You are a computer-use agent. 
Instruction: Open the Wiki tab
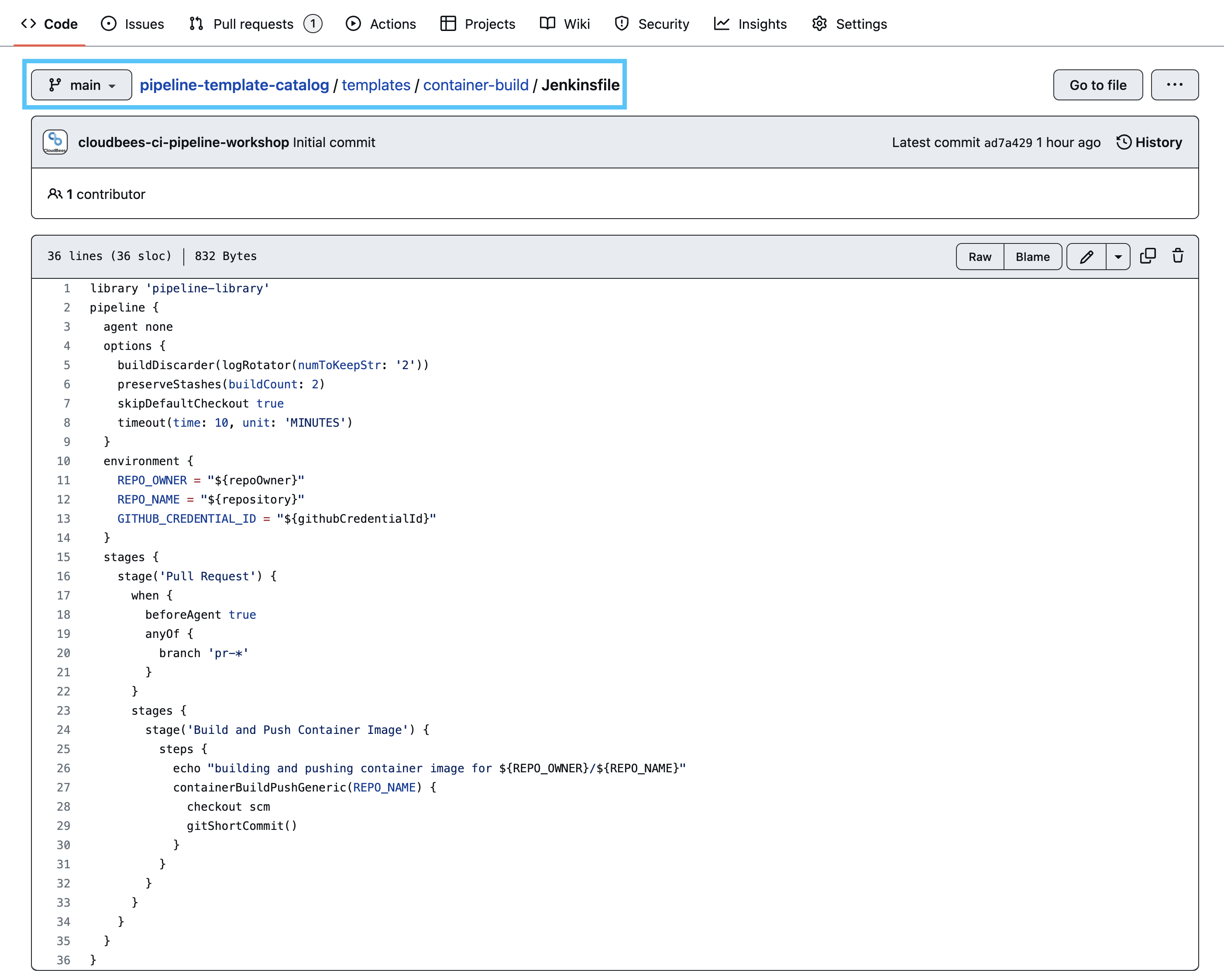click(x=565, y=24)
